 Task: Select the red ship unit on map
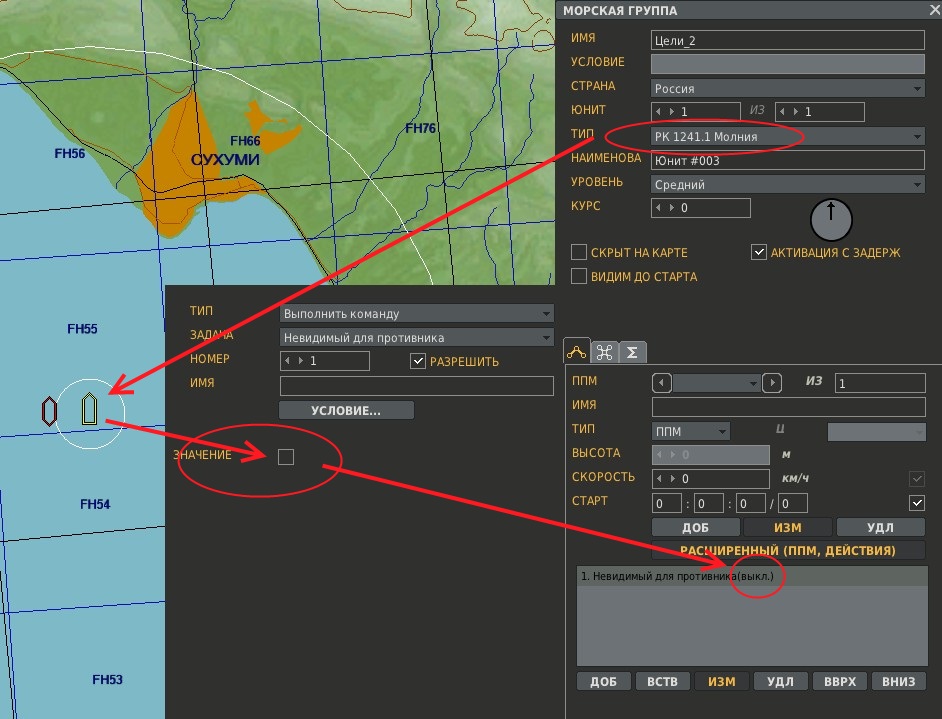pos(49,411)
